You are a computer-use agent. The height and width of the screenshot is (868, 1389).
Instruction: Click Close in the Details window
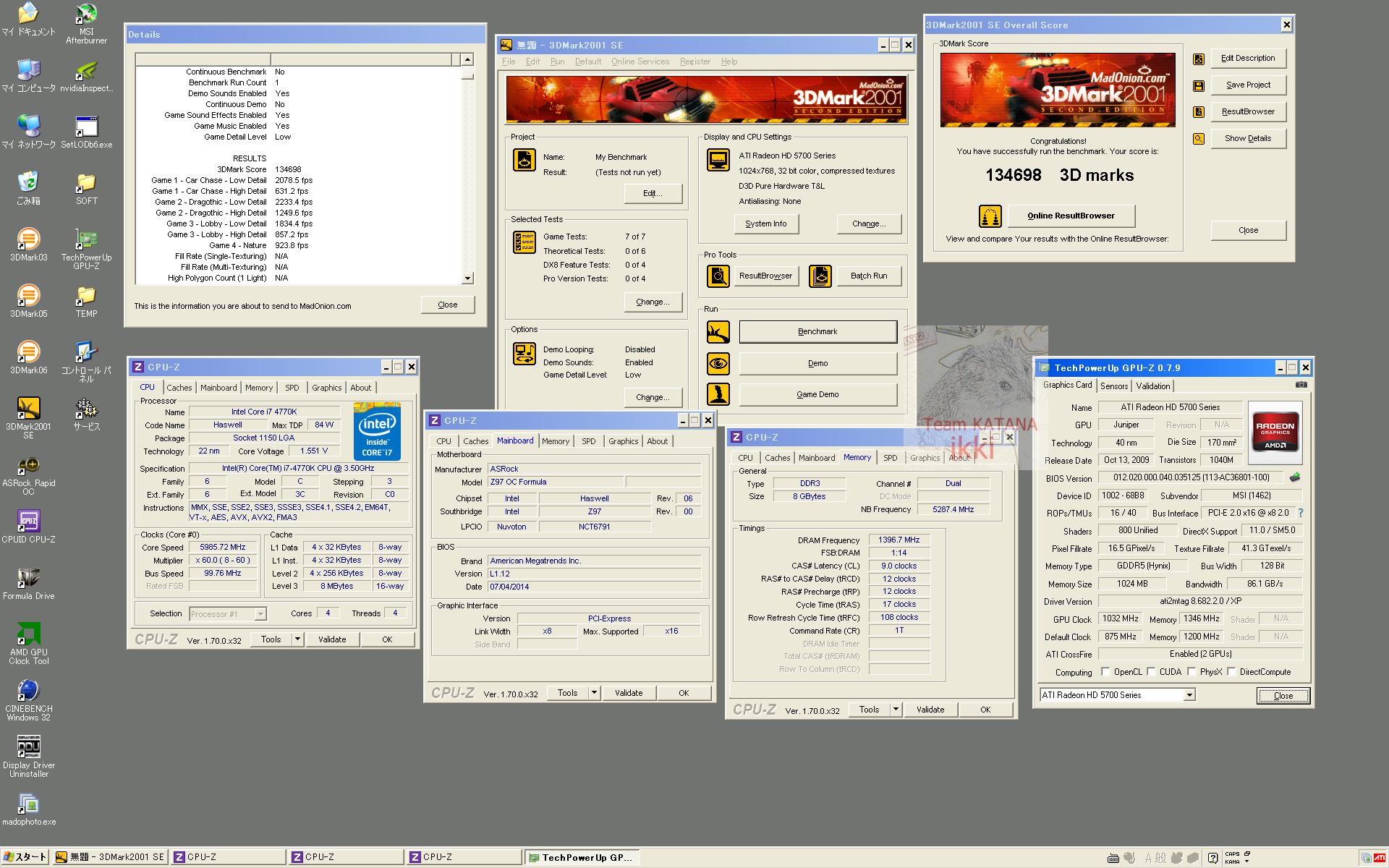(x=448, y=305)
